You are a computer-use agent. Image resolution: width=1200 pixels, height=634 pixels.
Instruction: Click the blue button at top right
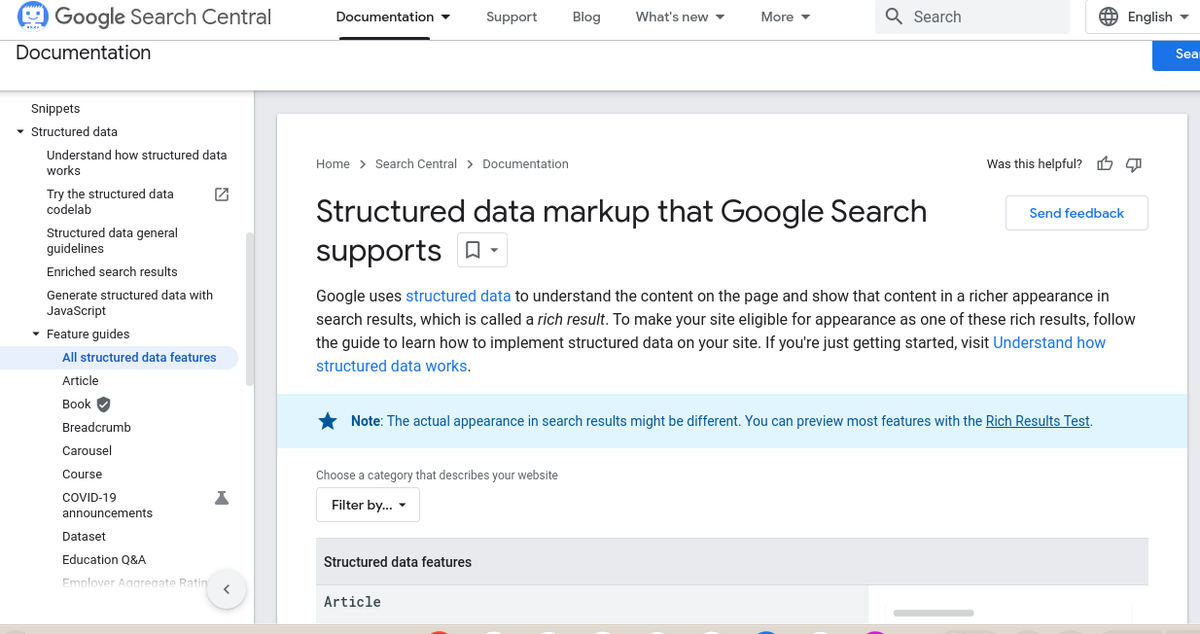[1176, 54]
